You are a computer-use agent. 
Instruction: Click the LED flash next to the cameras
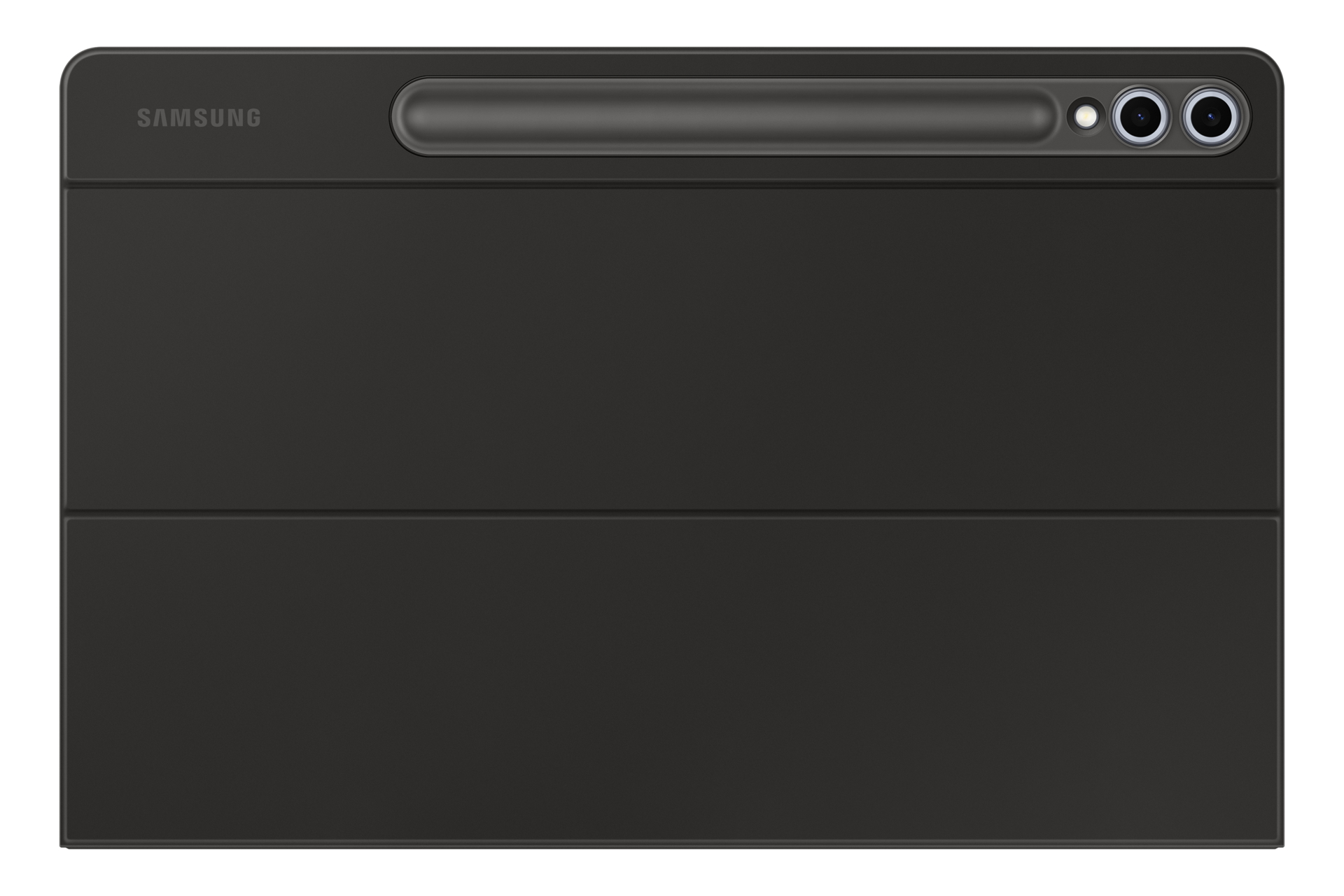coord(1086,116)
